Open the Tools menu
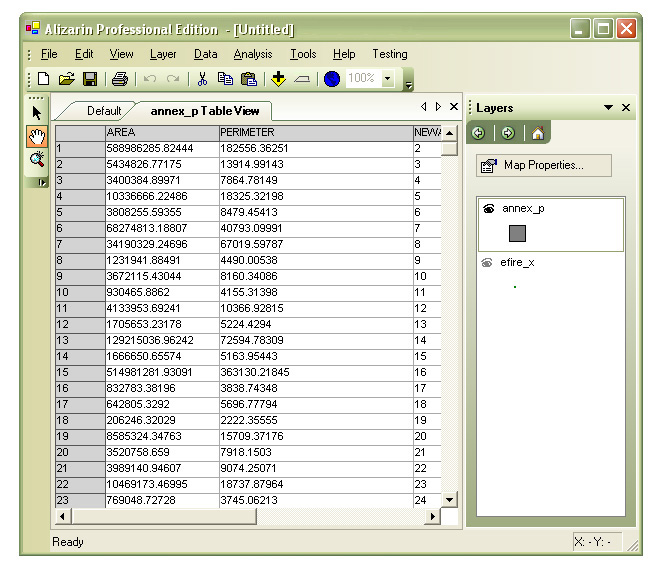Viewport: 662px width, 574px height. coord(303,54)
